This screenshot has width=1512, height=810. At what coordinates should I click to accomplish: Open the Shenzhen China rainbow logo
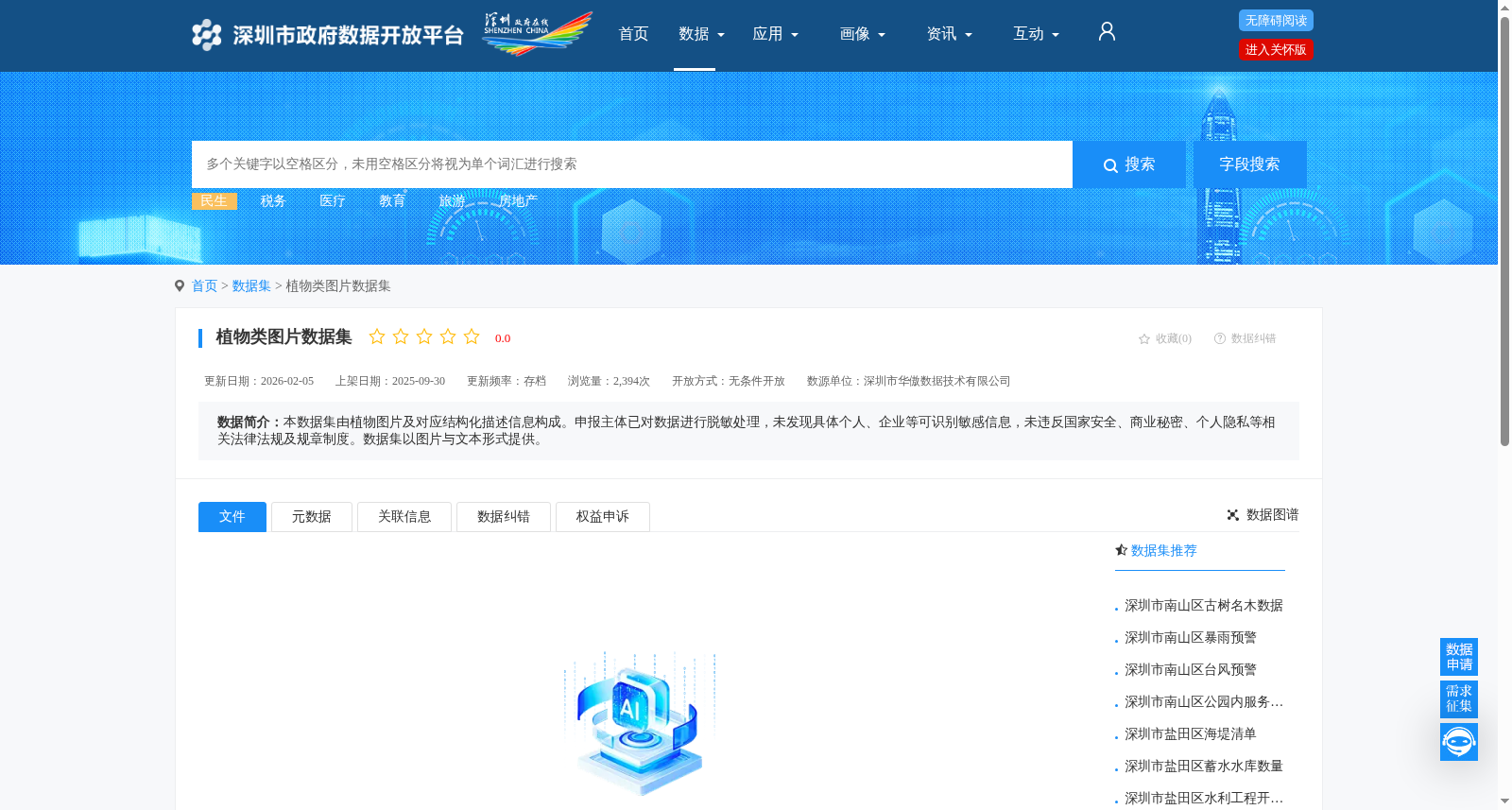(537, 34)
